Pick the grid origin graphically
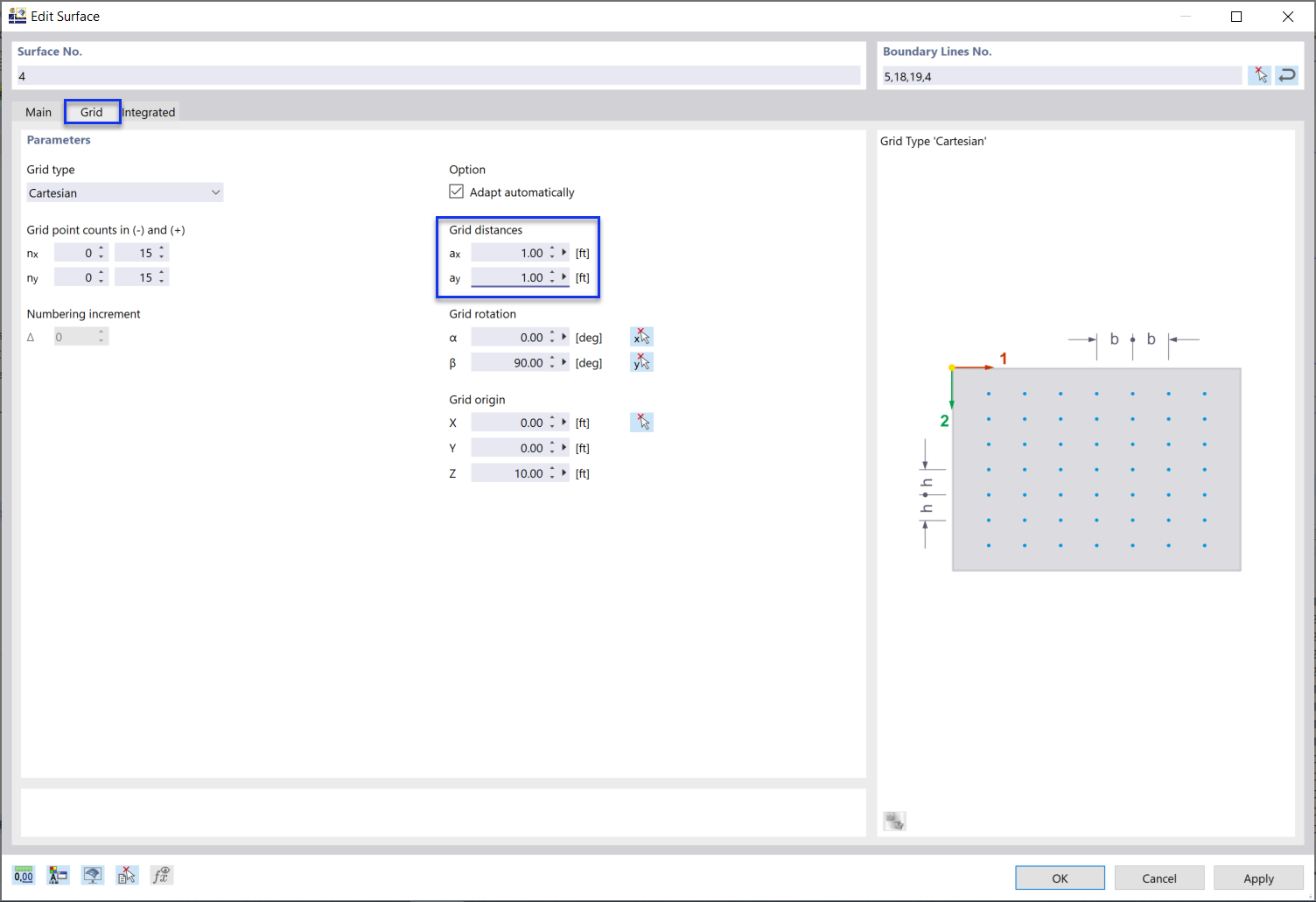1316x902 pixels. [x=641, y=422]
